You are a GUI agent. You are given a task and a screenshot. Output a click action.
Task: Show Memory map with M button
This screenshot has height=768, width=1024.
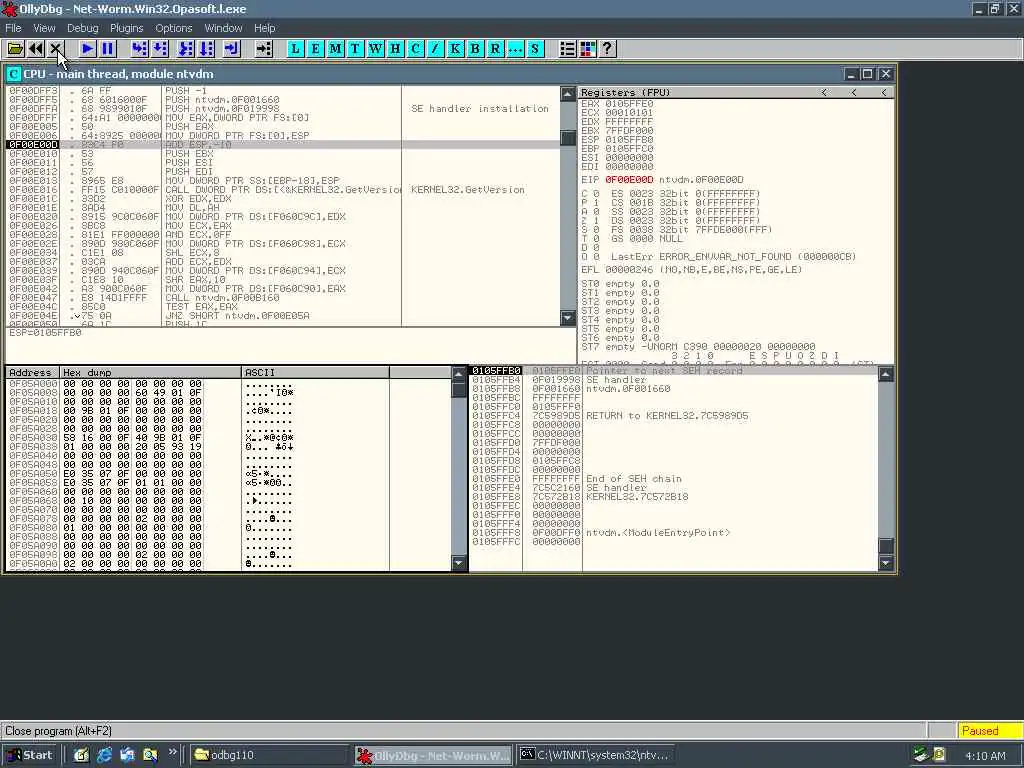click(336, 49)
